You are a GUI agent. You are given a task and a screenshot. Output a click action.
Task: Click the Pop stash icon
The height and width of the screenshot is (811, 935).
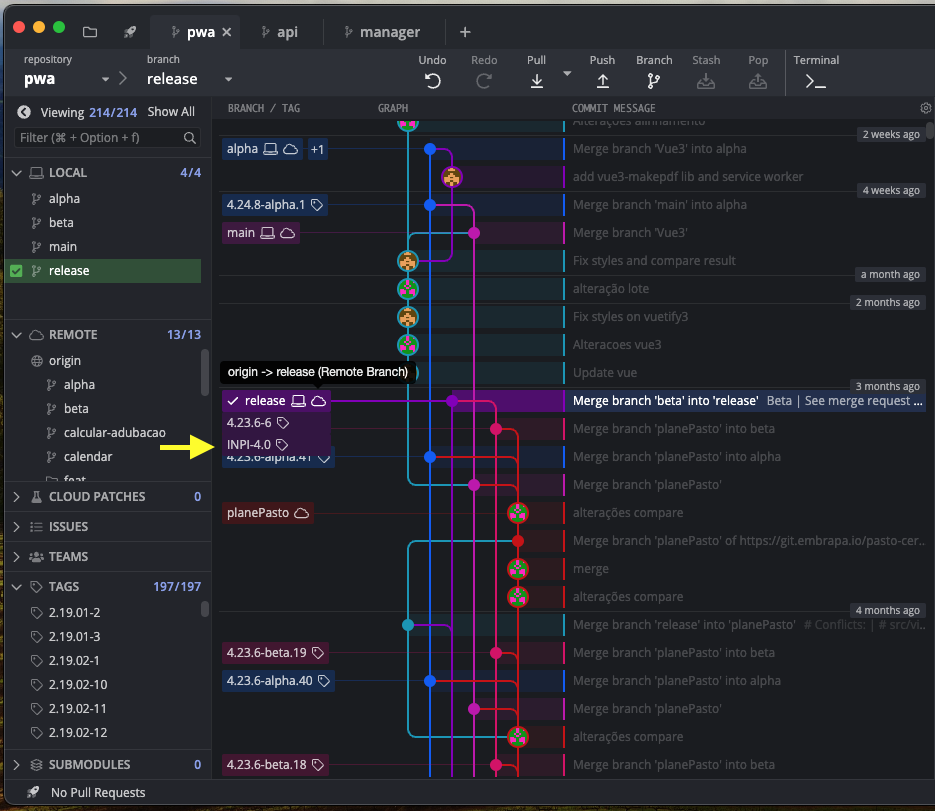pyautogui.click(x=758, y=81)
